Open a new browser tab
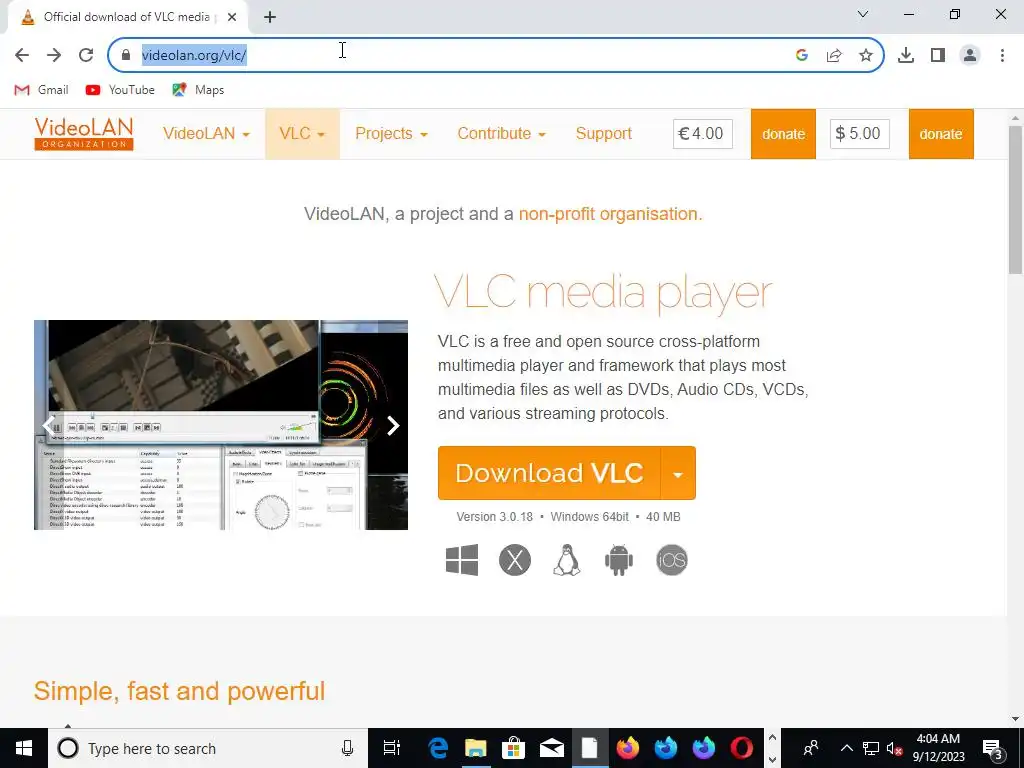The image size is (1024, 768). 270,18
